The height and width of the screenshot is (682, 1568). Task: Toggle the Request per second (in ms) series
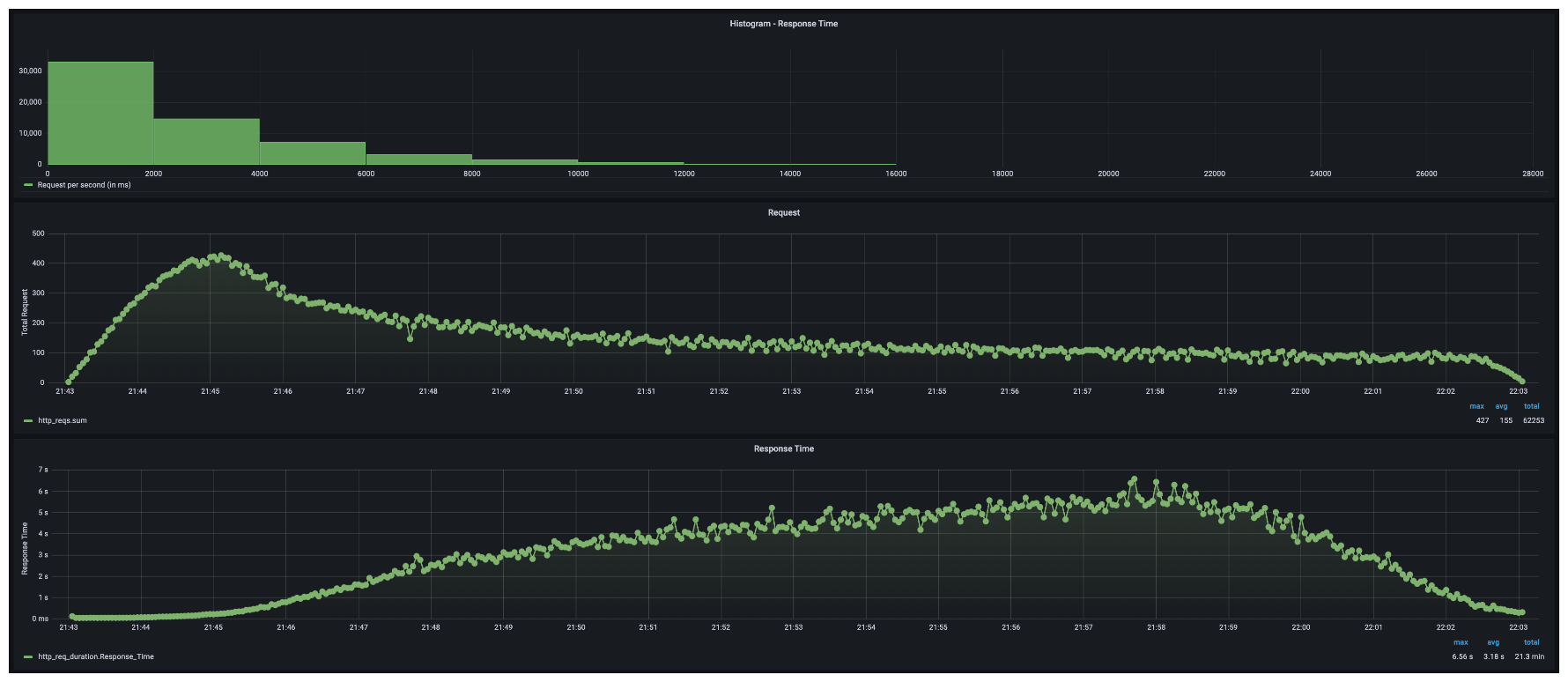click(x=84, y=185)
